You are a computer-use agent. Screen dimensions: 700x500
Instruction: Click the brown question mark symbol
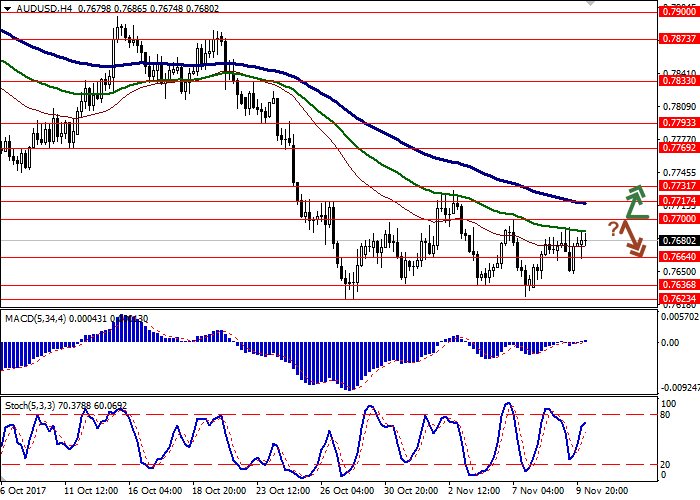[x=613, y=229]
